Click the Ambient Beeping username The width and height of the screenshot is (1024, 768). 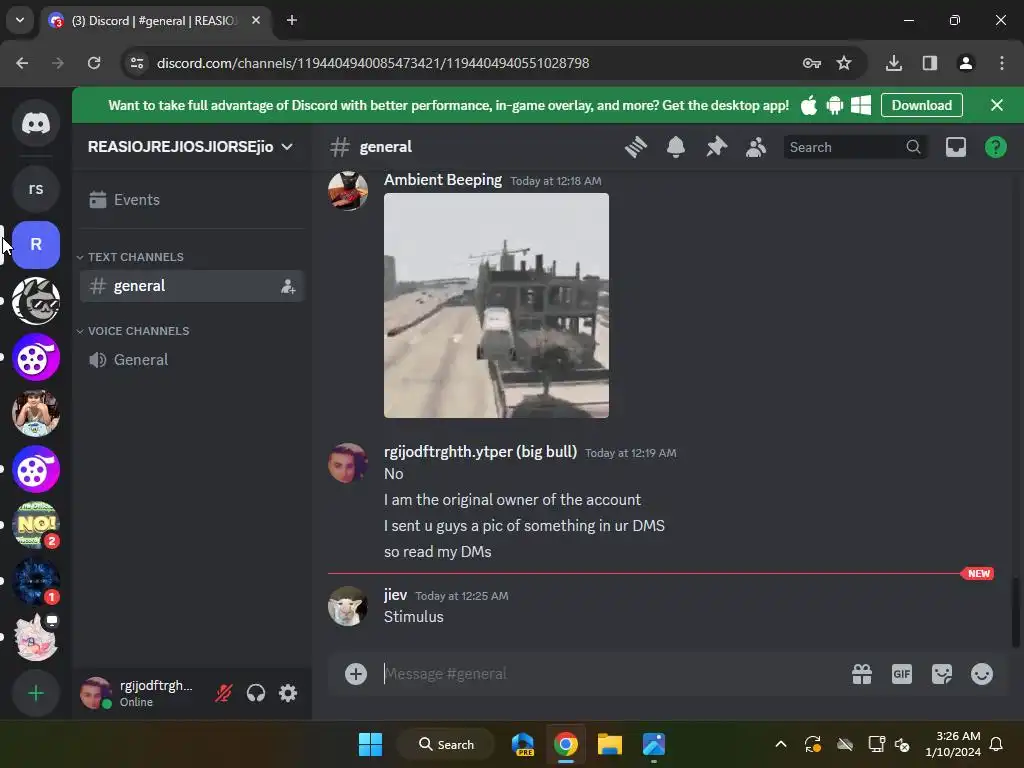443,180
